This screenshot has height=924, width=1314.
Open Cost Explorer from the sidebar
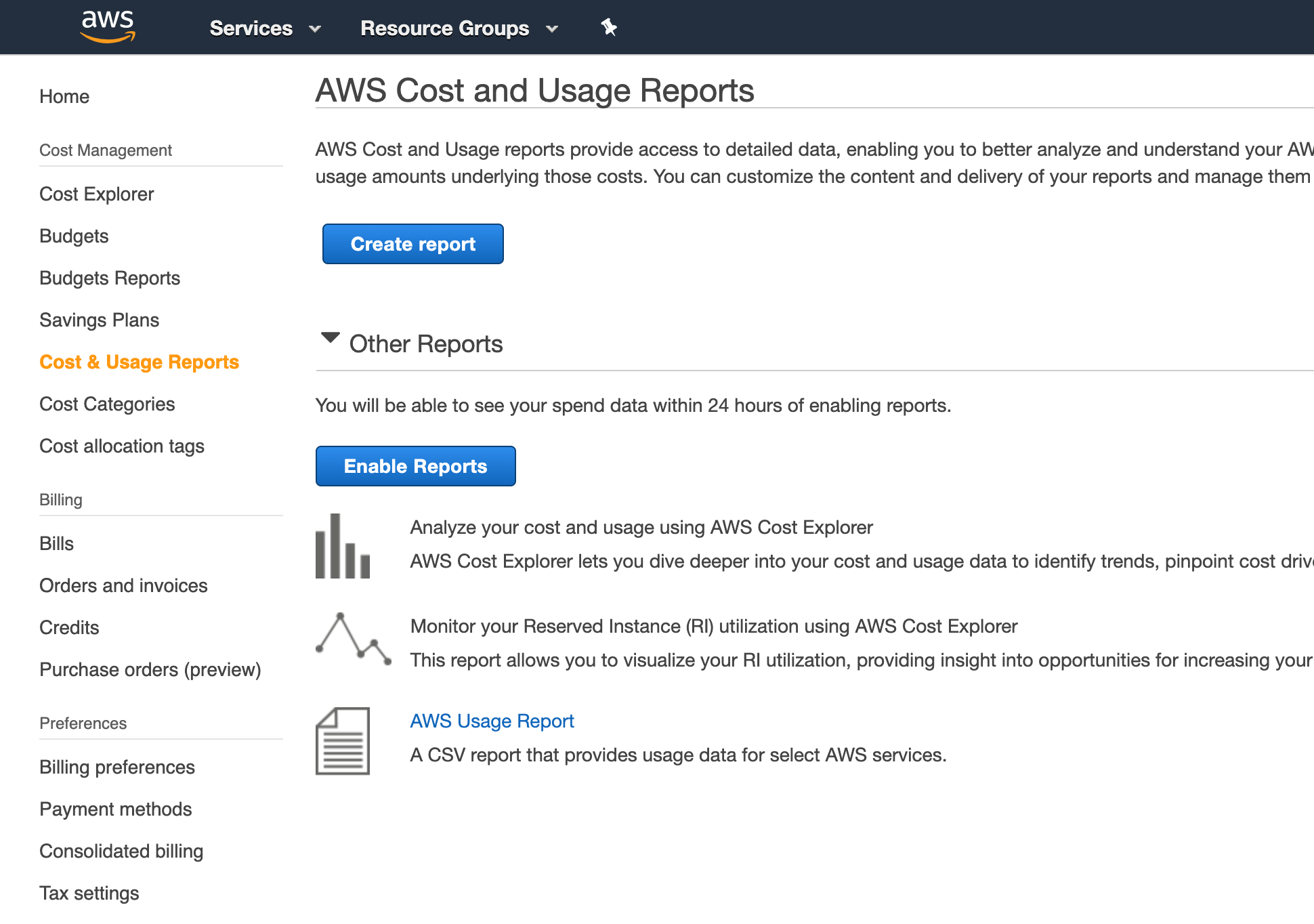pyautogui.click(x=97, y=194)
